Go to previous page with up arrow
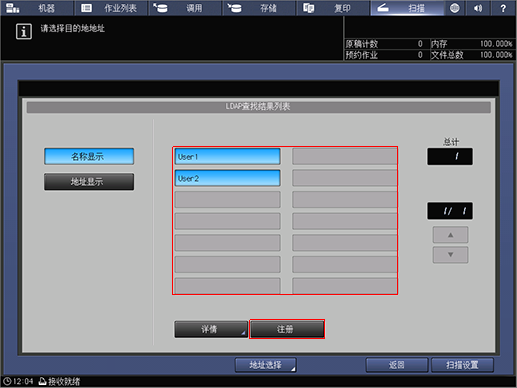 (450, 235)
